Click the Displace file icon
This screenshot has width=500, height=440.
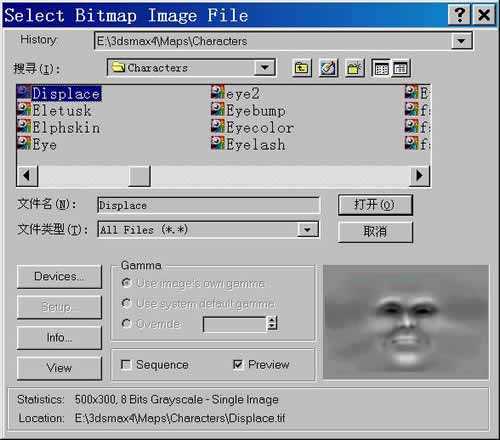[x=24, y=92]
